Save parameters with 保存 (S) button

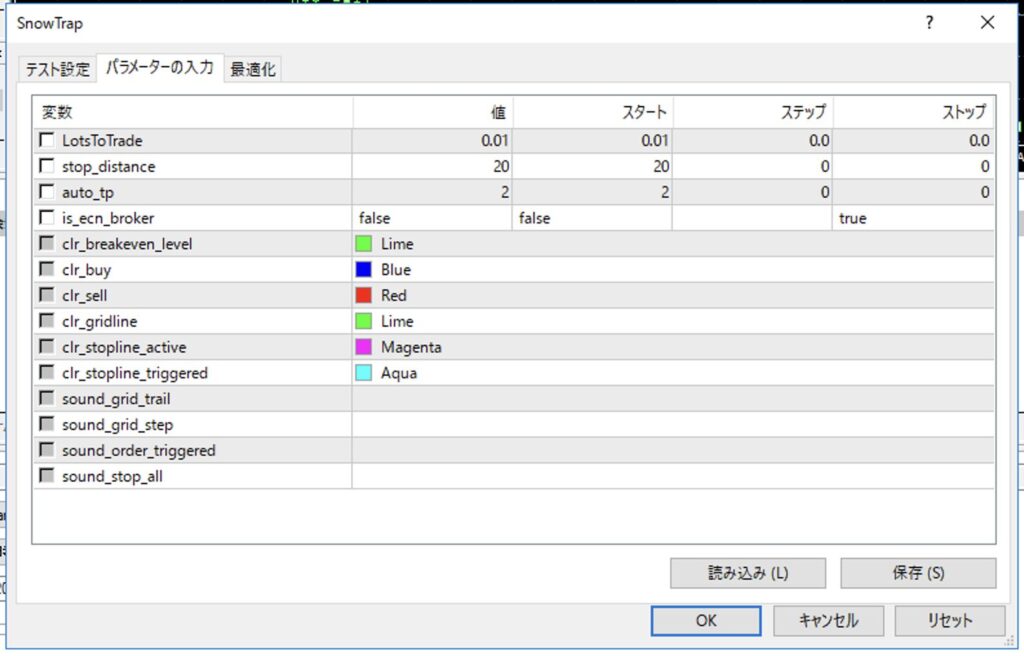pos(918,573)
